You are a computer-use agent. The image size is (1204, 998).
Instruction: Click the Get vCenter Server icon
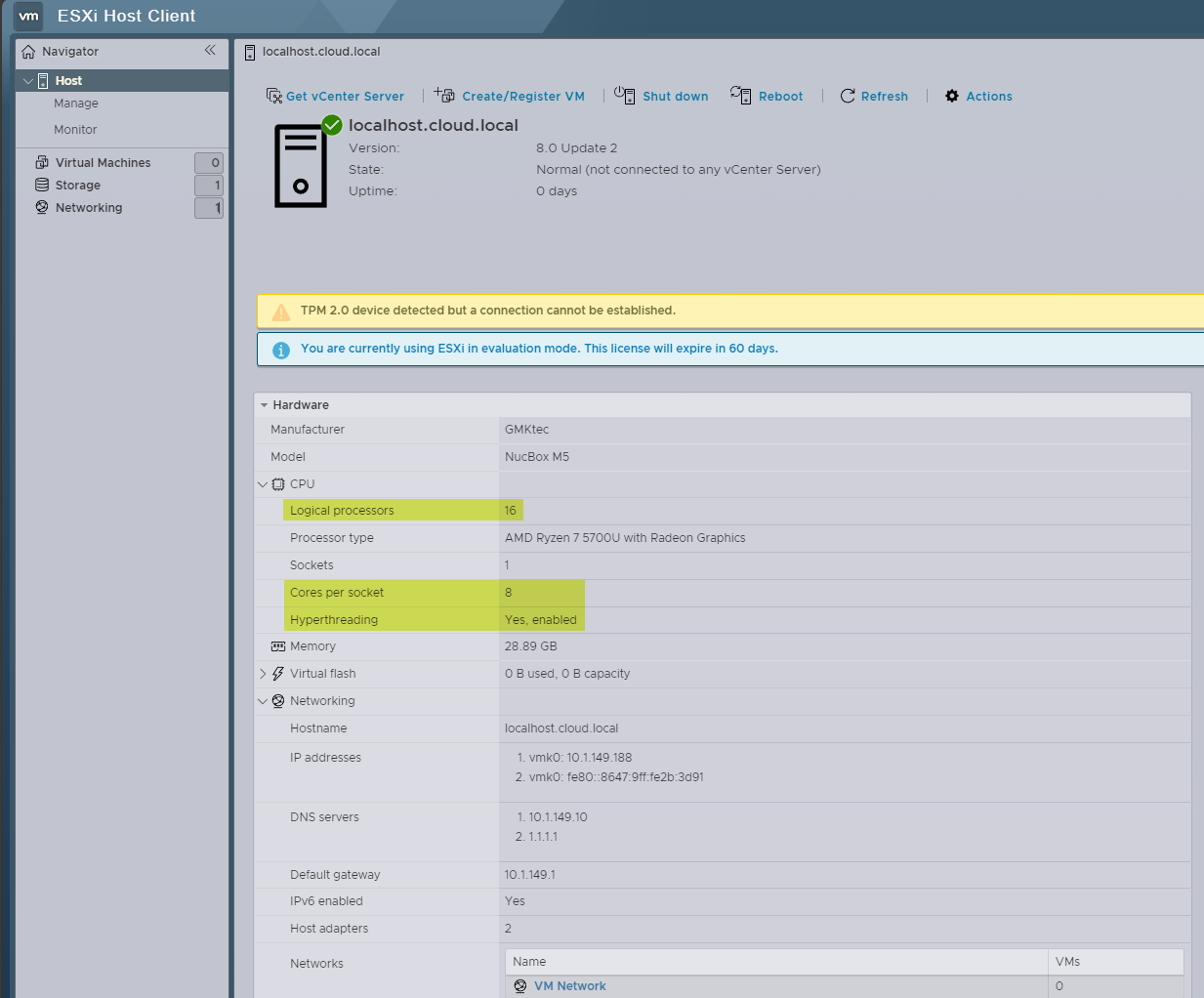coord(273,96)
